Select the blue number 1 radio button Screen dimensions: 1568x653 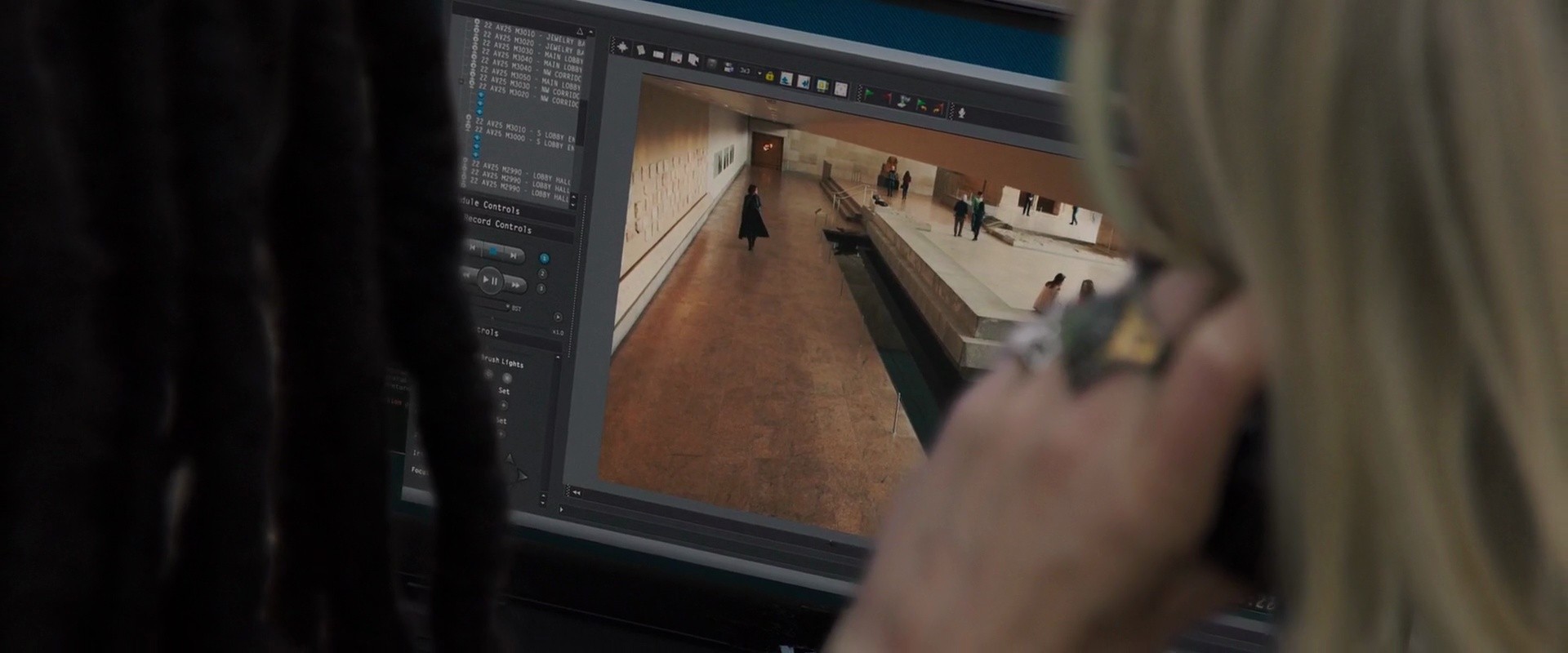(x=545, y=259)
